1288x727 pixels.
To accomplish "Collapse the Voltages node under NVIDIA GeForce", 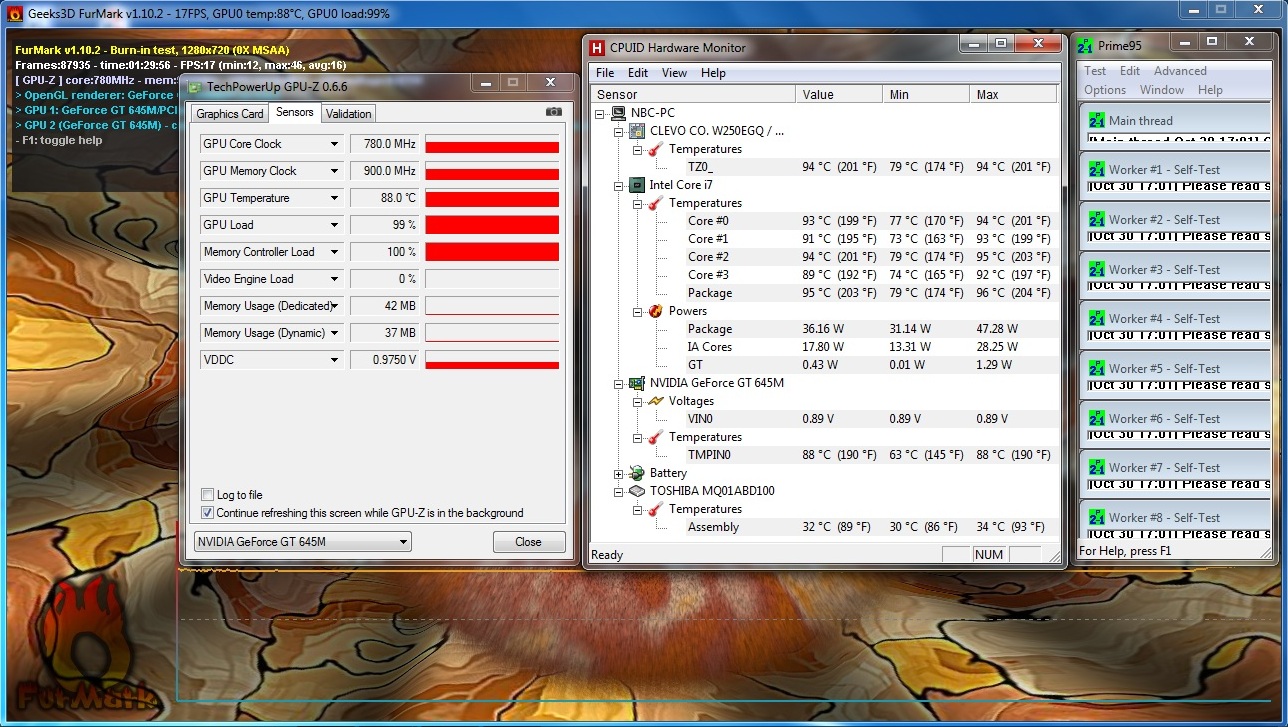I will 637,401.
